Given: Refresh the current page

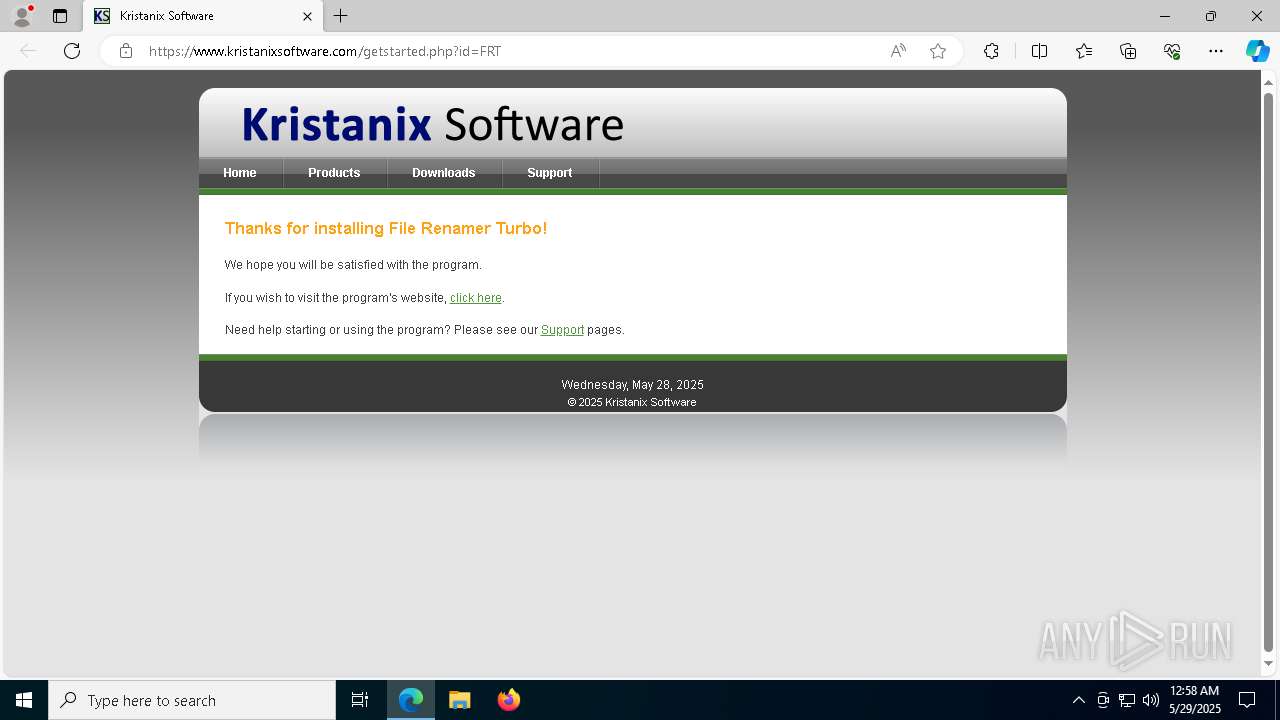Looking at the screenshot, I should click(72, 51).
